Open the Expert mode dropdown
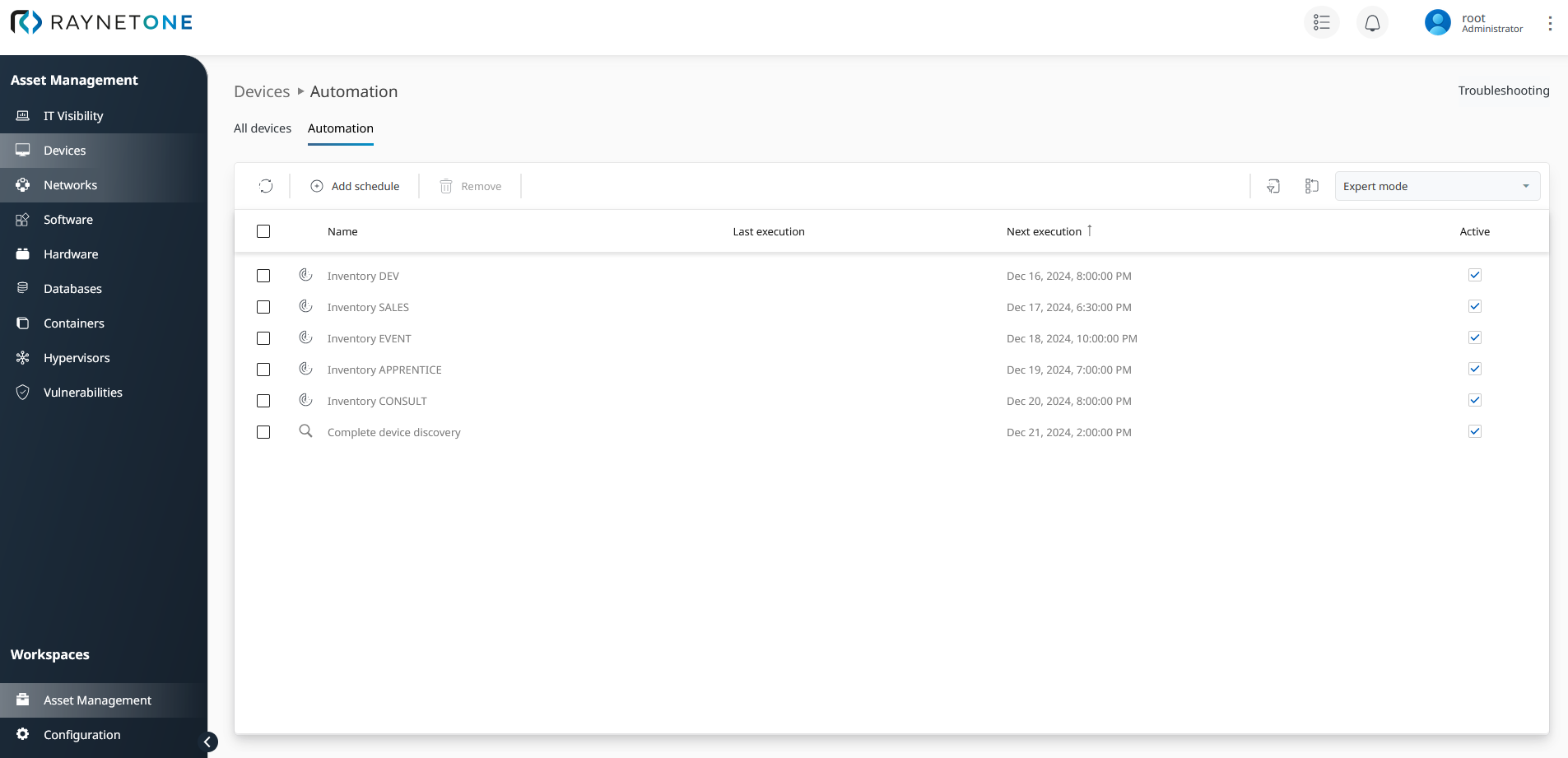This screenshot has width=1568, height=758. pos(1436,186)
